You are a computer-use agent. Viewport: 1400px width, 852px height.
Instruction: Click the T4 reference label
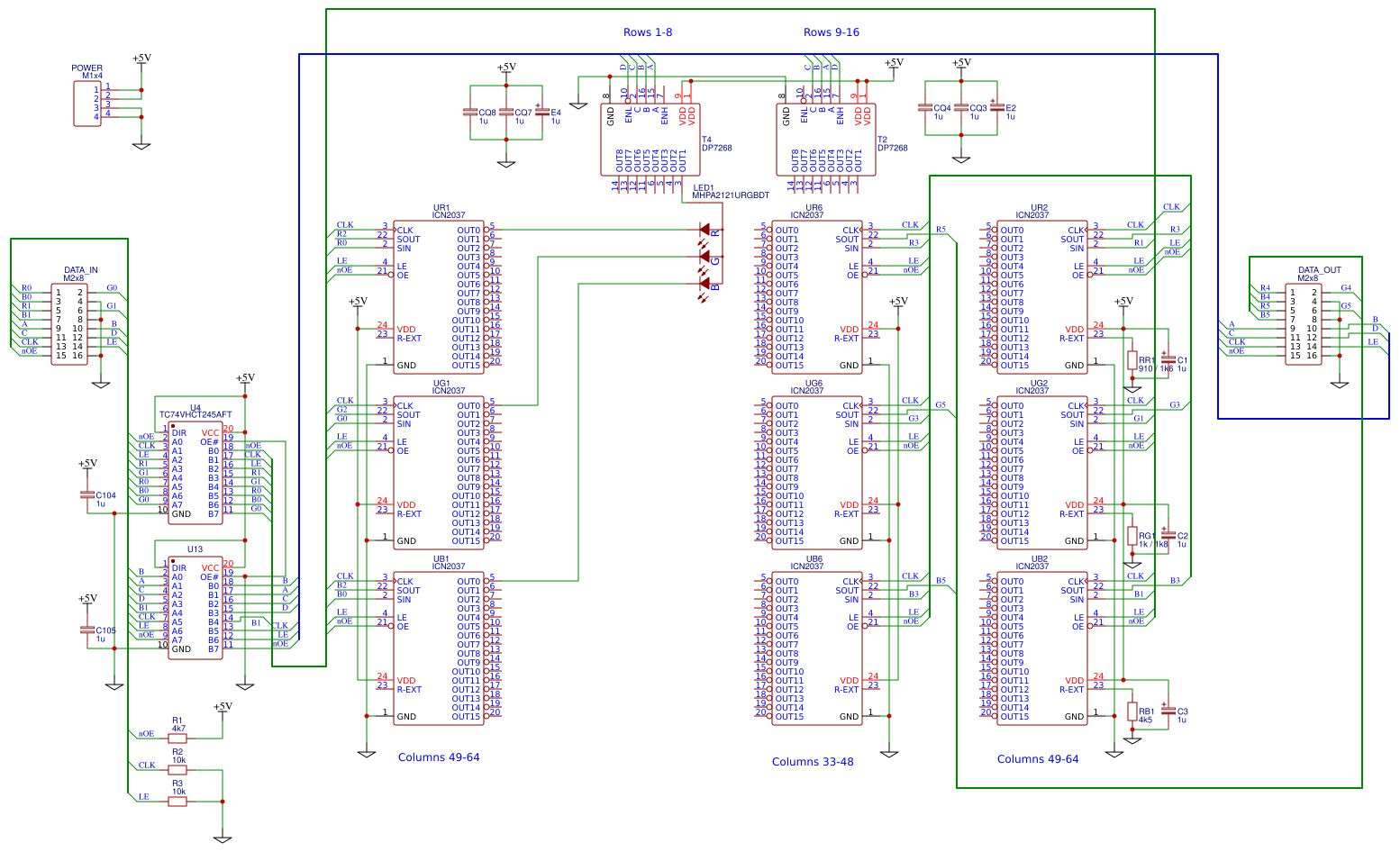pyautogui.click(x=706, y=140)
